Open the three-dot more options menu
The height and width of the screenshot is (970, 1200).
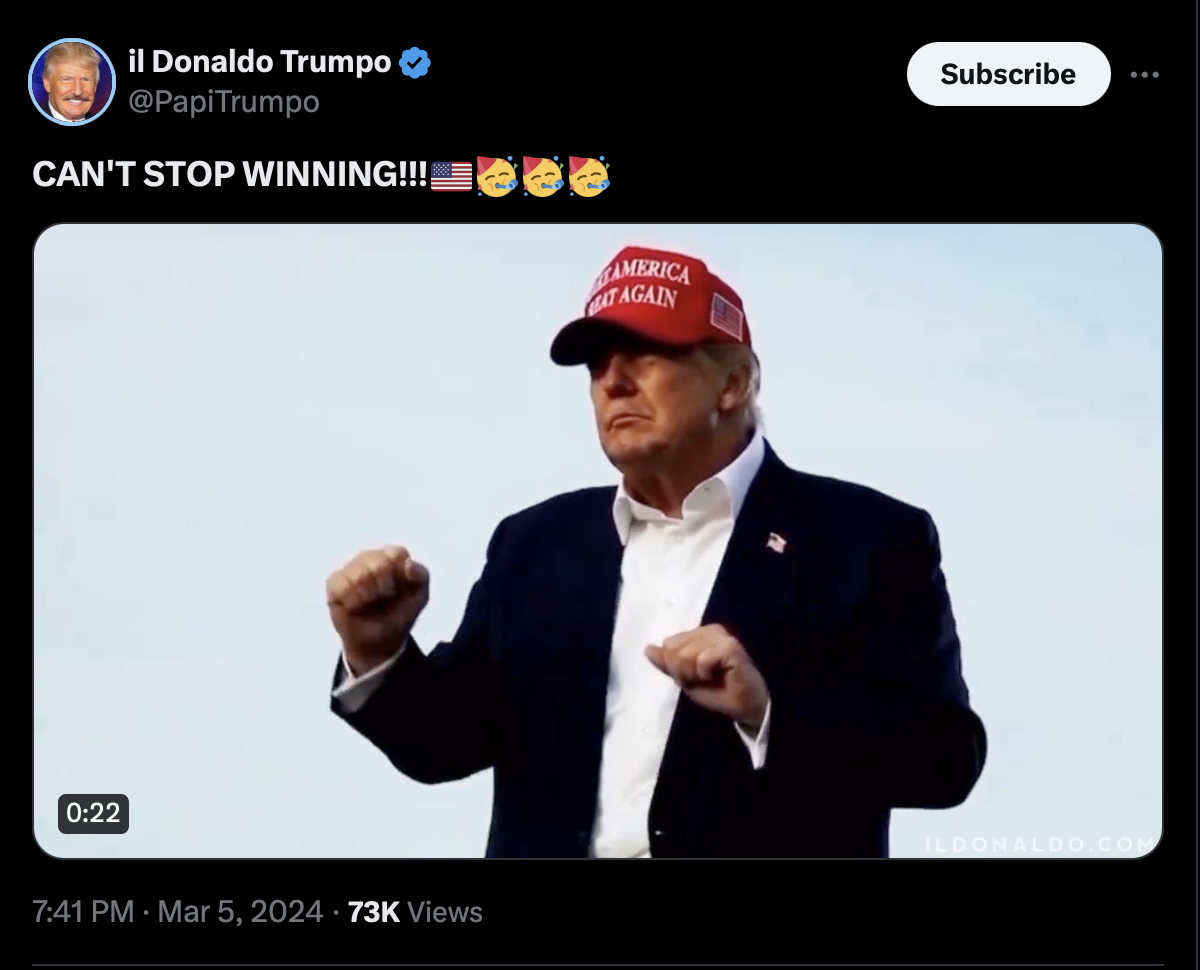pyautogui.click(x=1145, y=75)
